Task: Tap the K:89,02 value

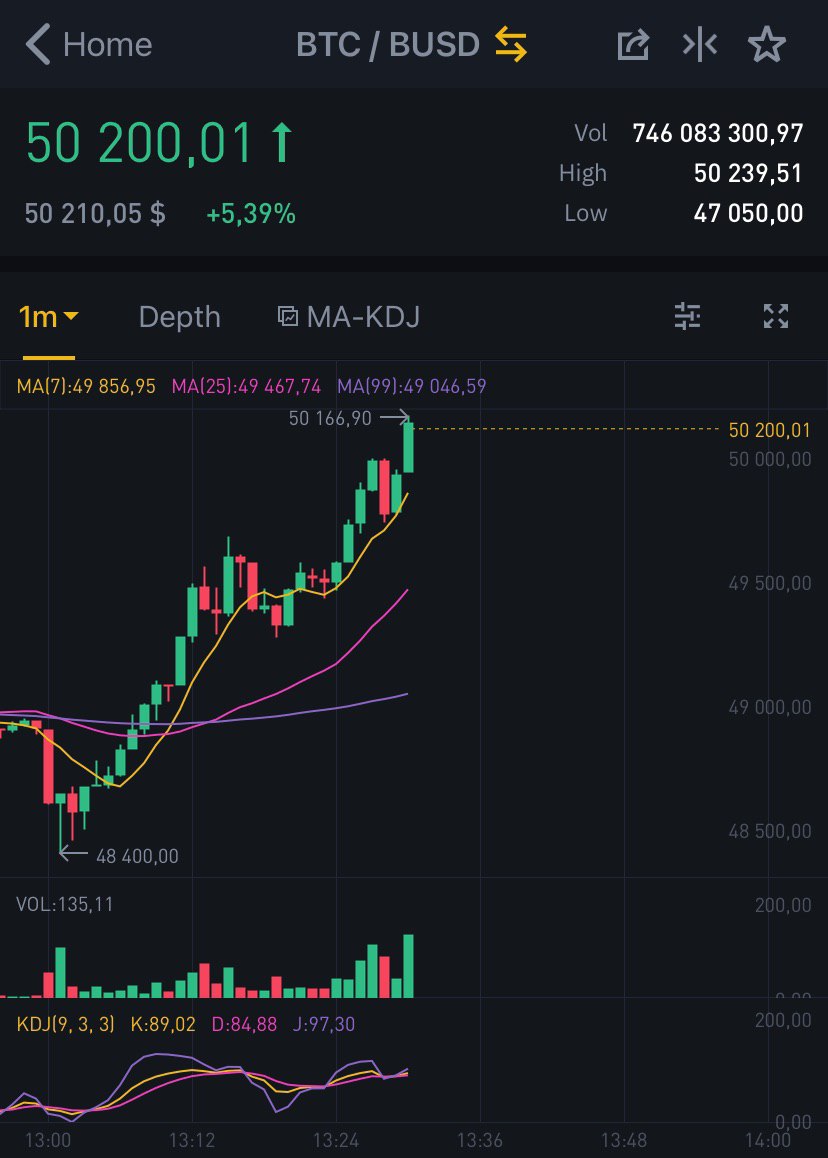Action: [163, 1024]
